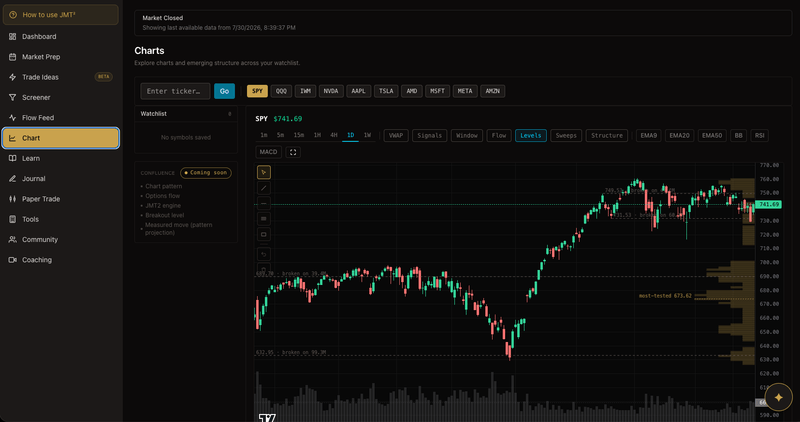
Task: Toggle the Window overlay
Action: 467,136
